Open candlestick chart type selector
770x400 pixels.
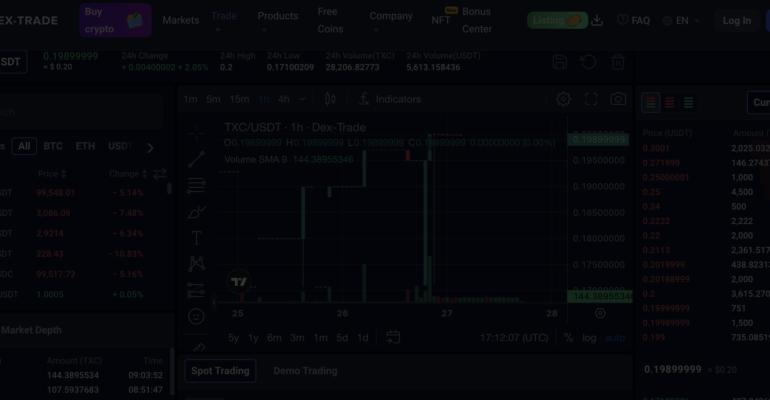tap(330, 99)
